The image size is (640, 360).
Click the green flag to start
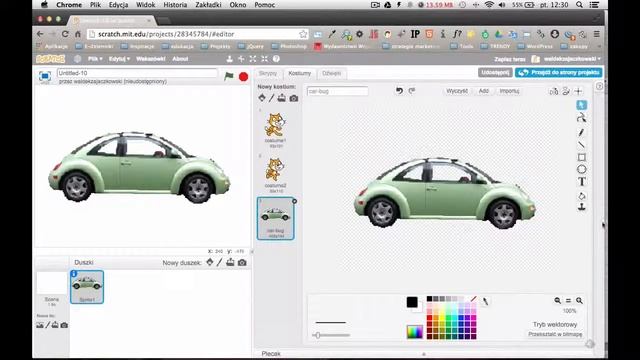229,76
